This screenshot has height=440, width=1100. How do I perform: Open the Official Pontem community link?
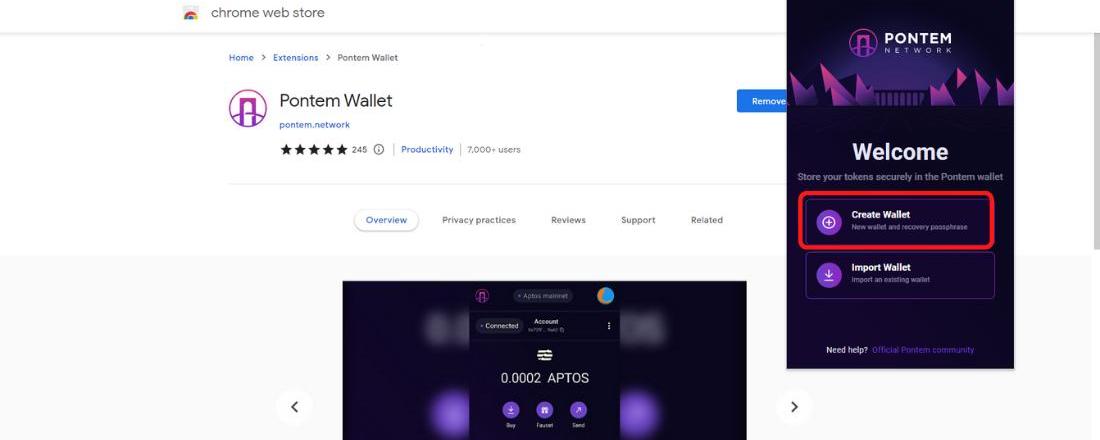tap(923, 349)
